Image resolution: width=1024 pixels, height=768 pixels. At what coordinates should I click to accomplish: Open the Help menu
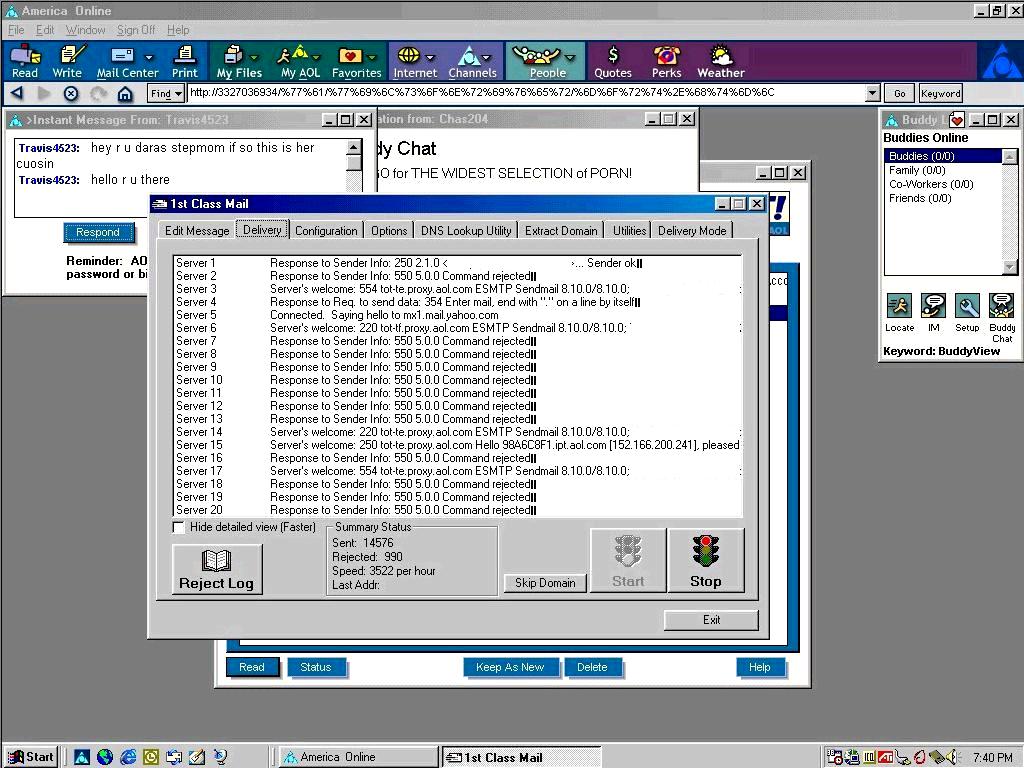(178, 30)
